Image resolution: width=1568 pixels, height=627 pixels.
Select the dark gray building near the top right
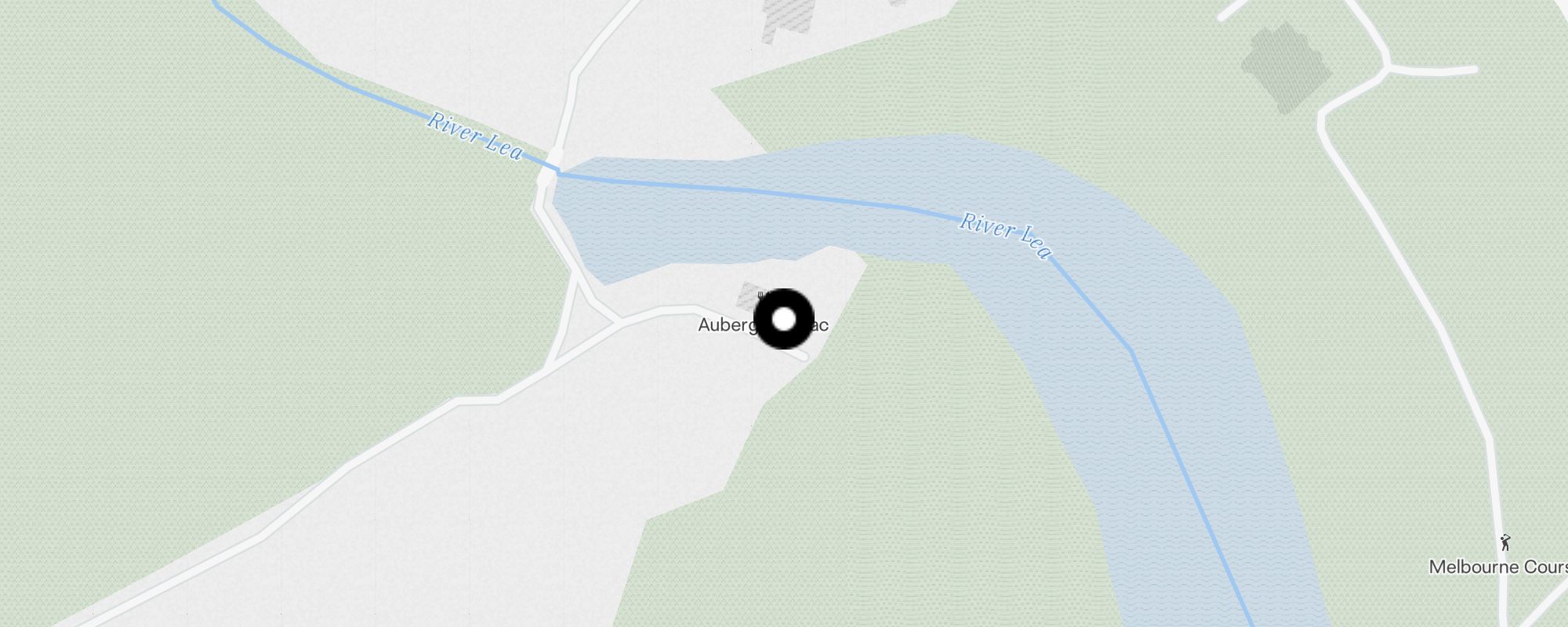point(1286,67)
